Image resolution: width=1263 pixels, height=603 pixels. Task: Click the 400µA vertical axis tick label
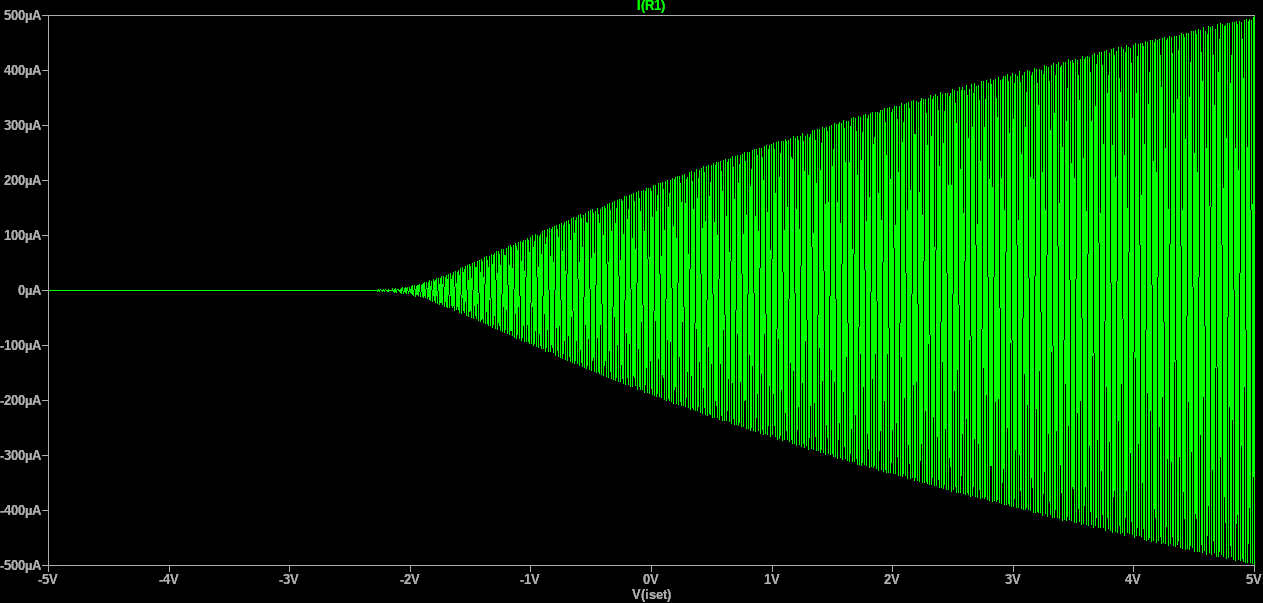click(20, 71)
